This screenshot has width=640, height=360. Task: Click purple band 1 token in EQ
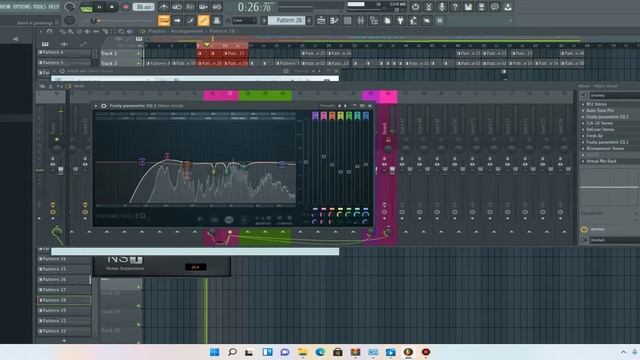point(142,162)
